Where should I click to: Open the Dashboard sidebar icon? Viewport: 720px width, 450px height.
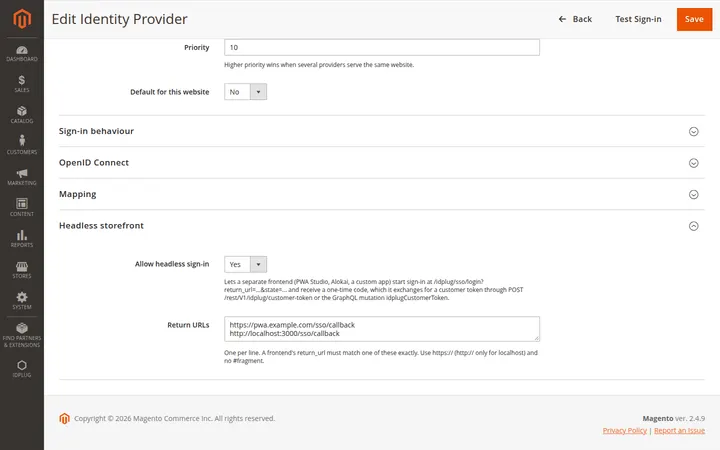pyautogui.click(x=22, y=53)
